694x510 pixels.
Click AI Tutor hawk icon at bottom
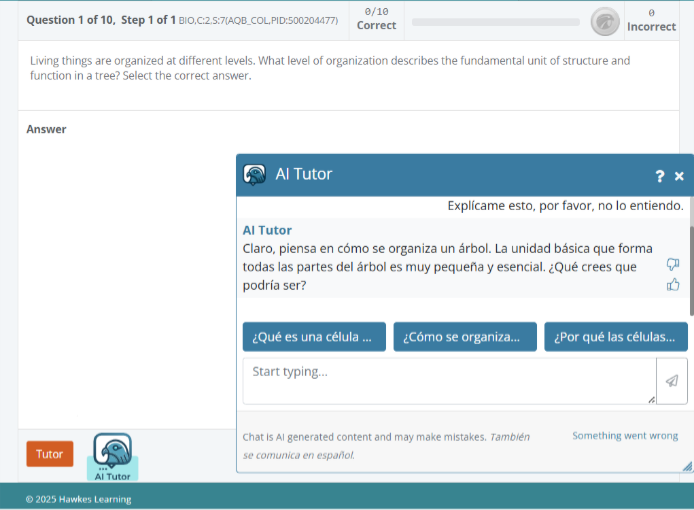112,456
